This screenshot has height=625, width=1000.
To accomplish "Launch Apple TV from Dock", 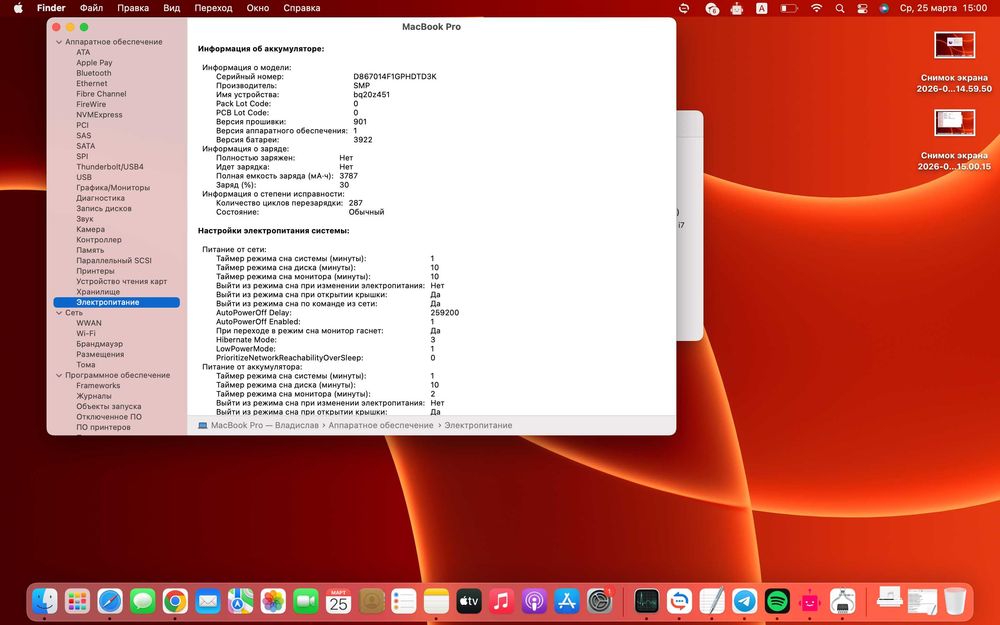I will tap(469, 601).
